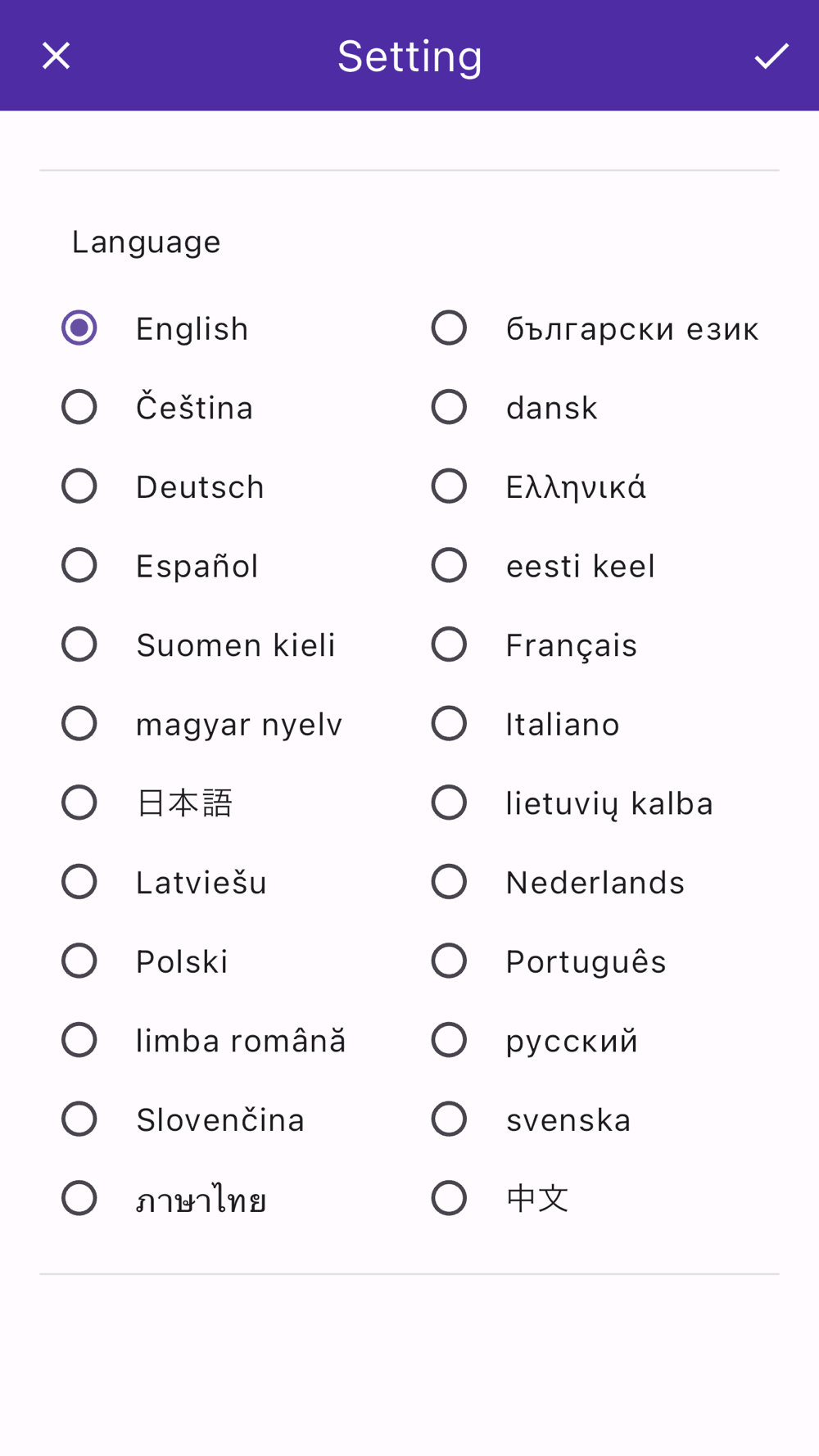Choose 中文 as the language
Viewport: 819px width, 1456px height.
pos(449,1198)
